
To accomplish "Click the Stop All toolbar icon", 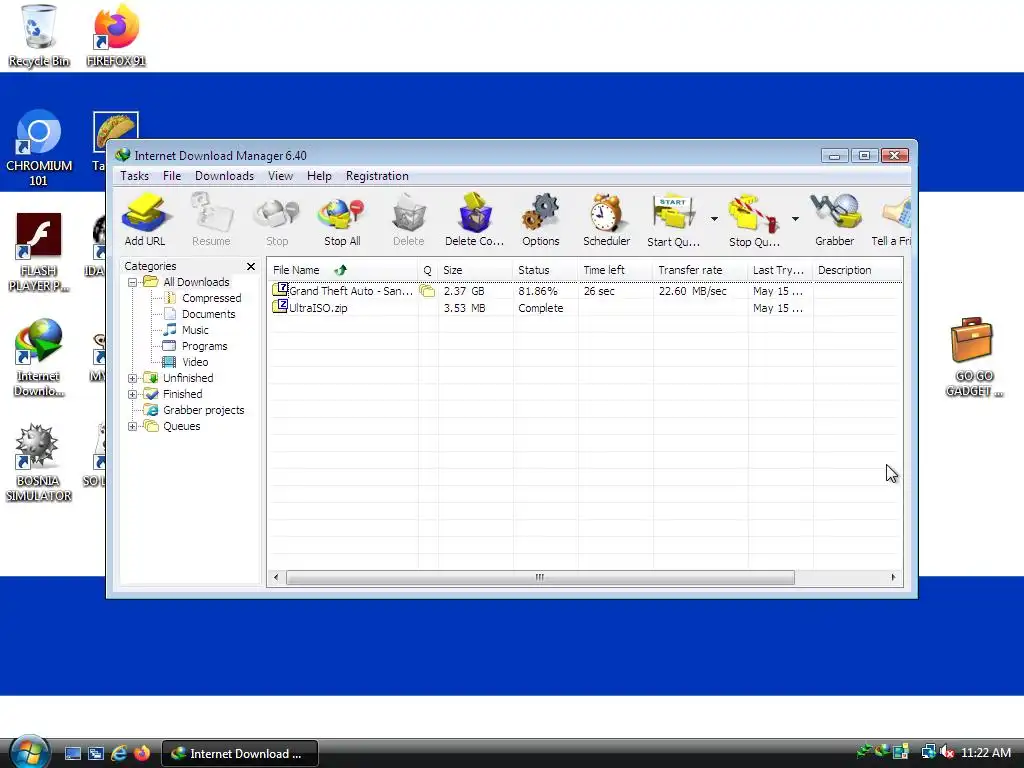I will (342, 219).
